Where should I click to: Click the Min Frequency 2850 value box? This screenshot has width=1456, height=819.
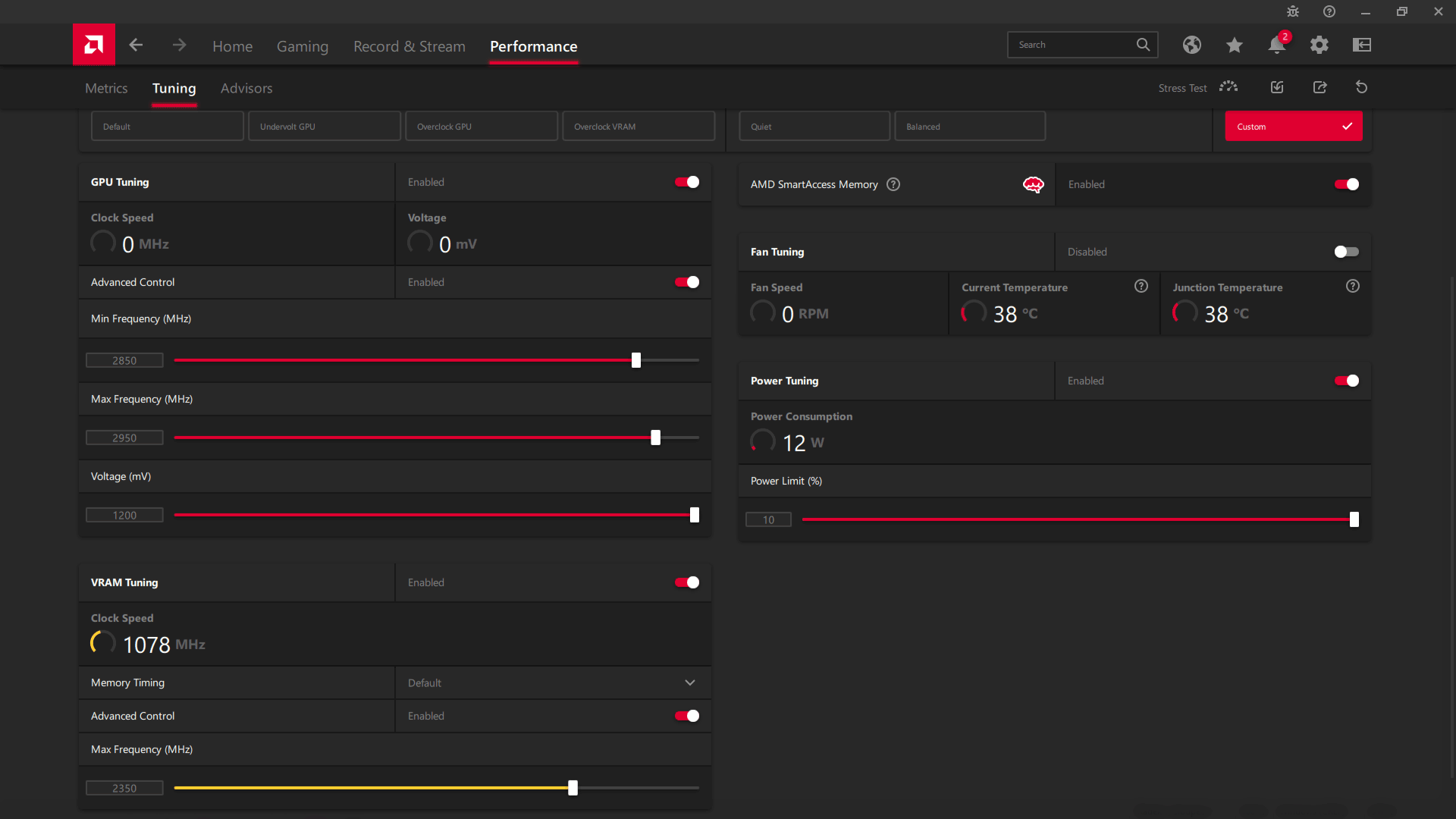click(x=124, y=360)
